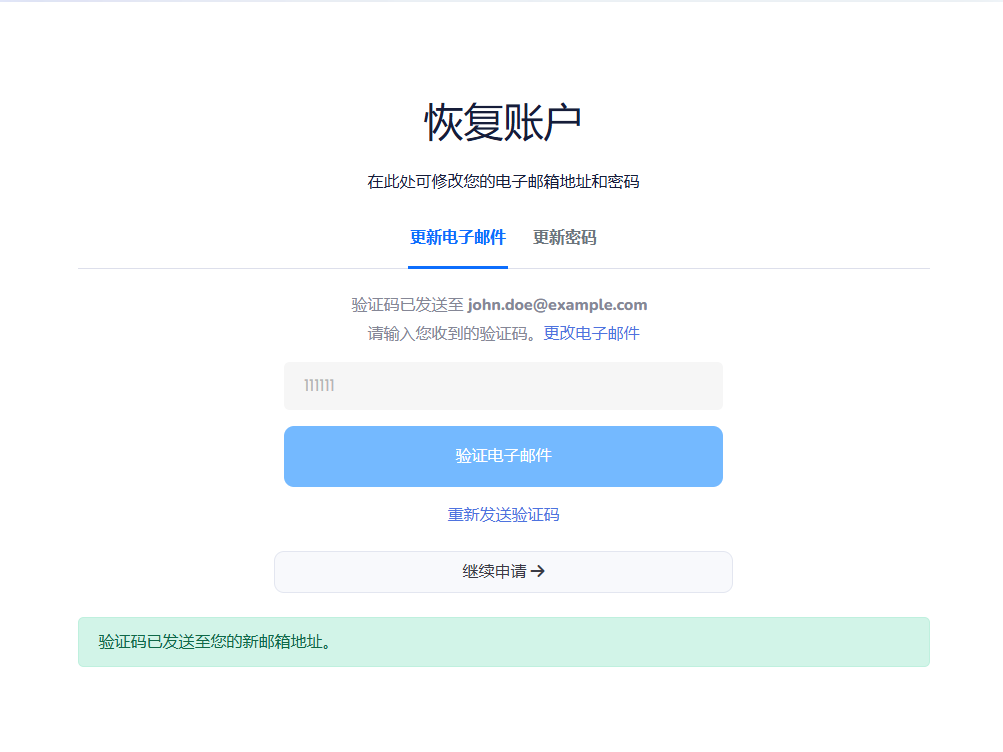Click the 恢复账户 page heading
Viewport: 1003px width, 752px height.
[x=503, y=123]
